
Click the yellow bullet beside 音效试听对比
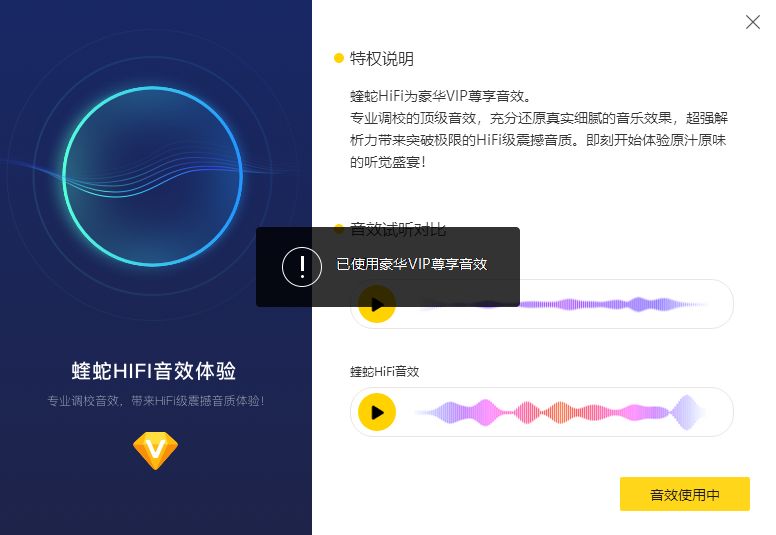click(339, 229)
